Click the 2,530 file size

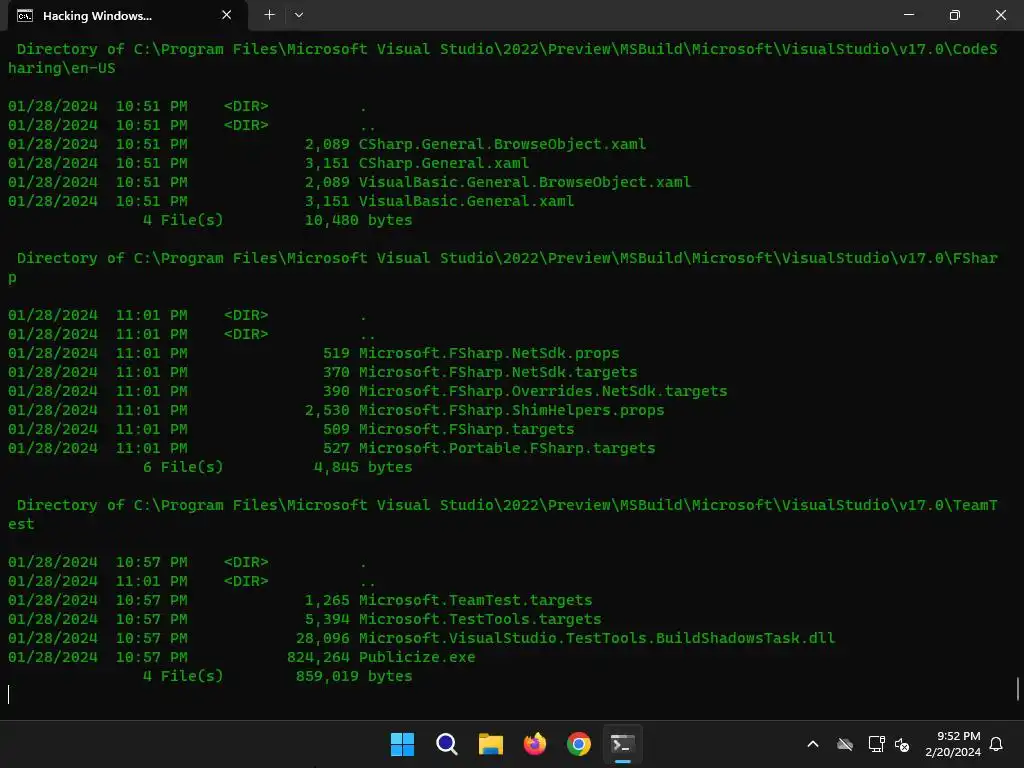point(327,410)
